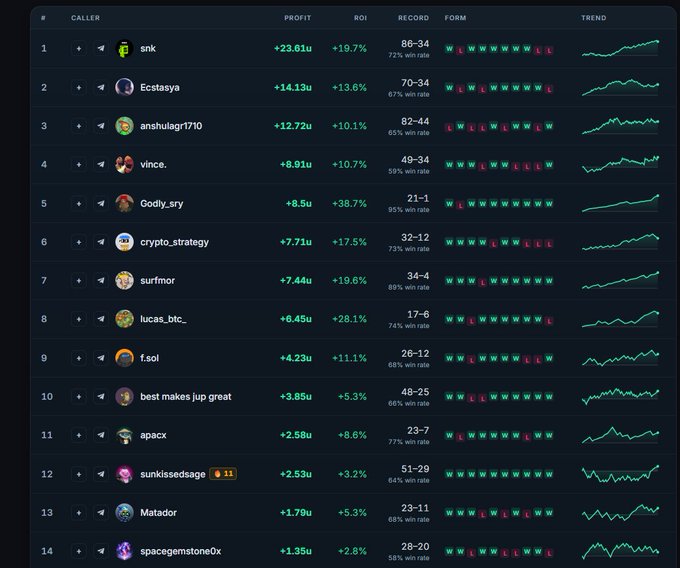Click Matador's avatar image
The height and width of the screenshot is (568, 680).
tap(124, 513)
